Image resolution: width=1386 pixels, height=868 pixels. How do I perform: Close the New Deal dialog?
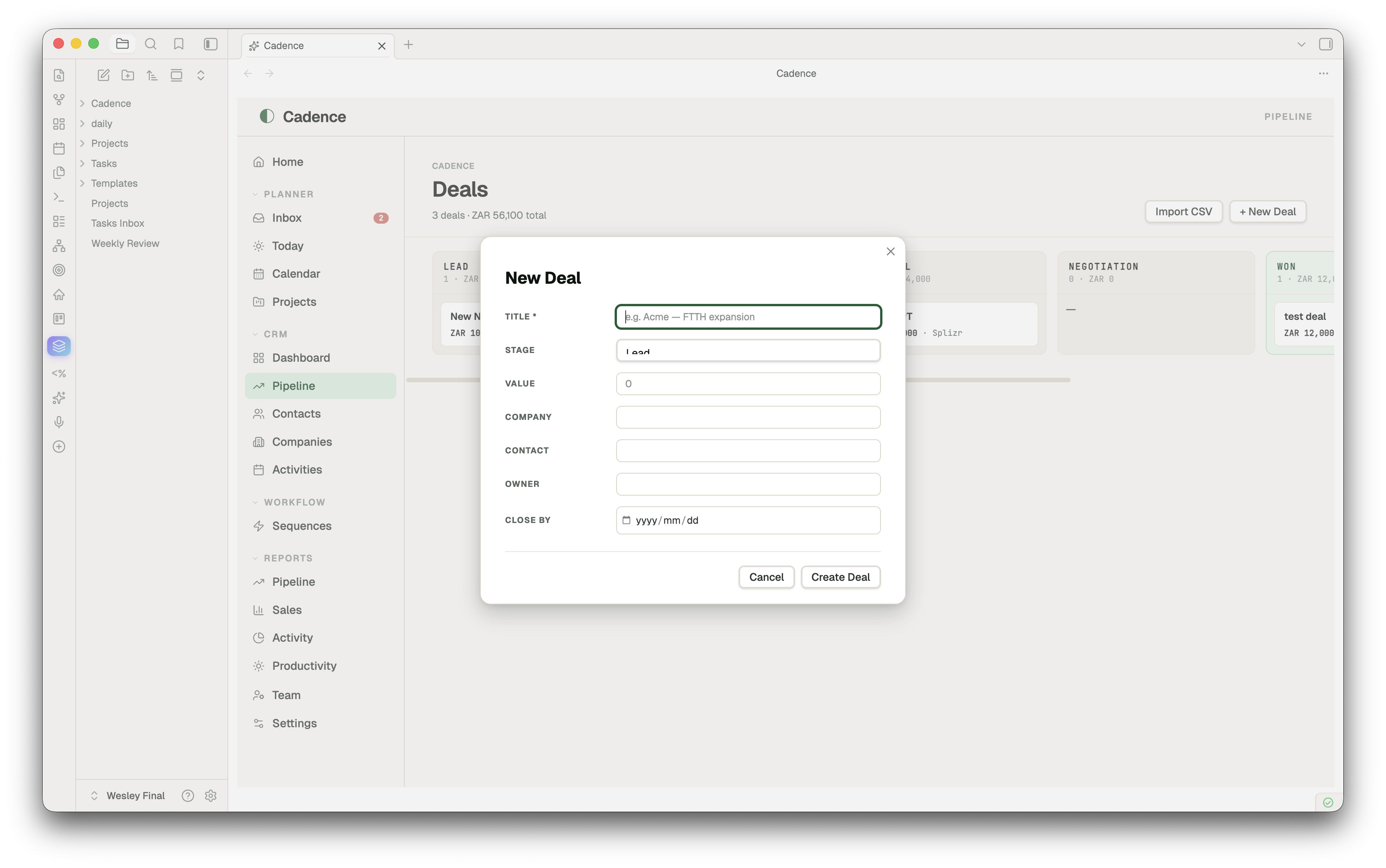point(890,251)
